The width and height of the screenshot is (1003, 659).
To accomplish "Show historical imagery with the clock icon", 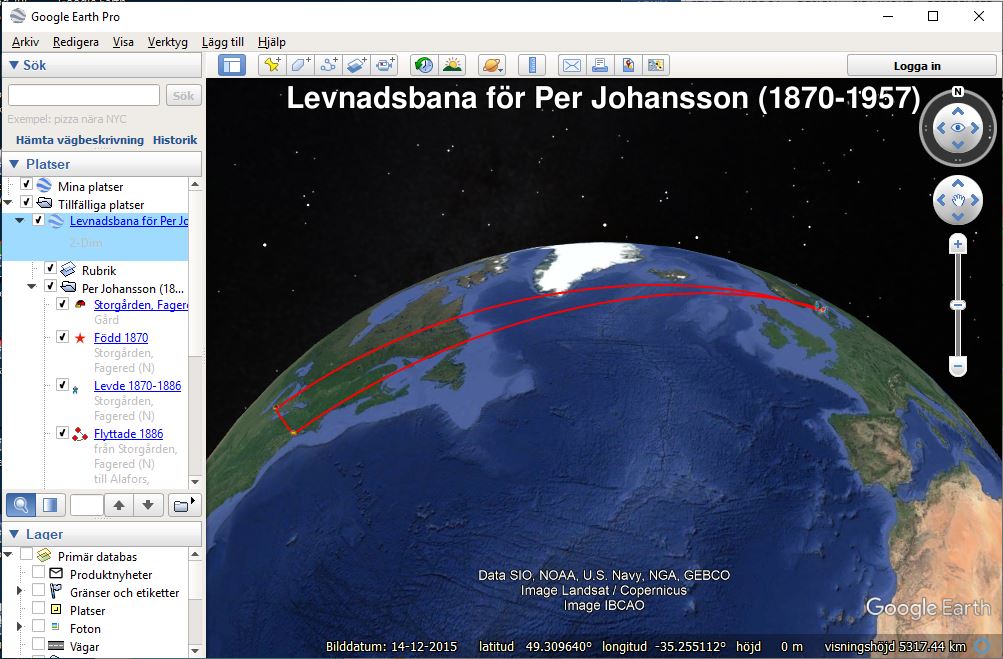I will (x=423, y=65).
